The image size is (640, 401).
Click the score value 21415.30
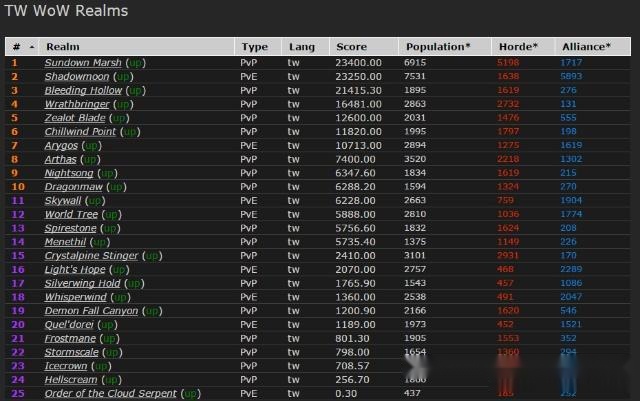pyautogui.click(x=358, y=90)
